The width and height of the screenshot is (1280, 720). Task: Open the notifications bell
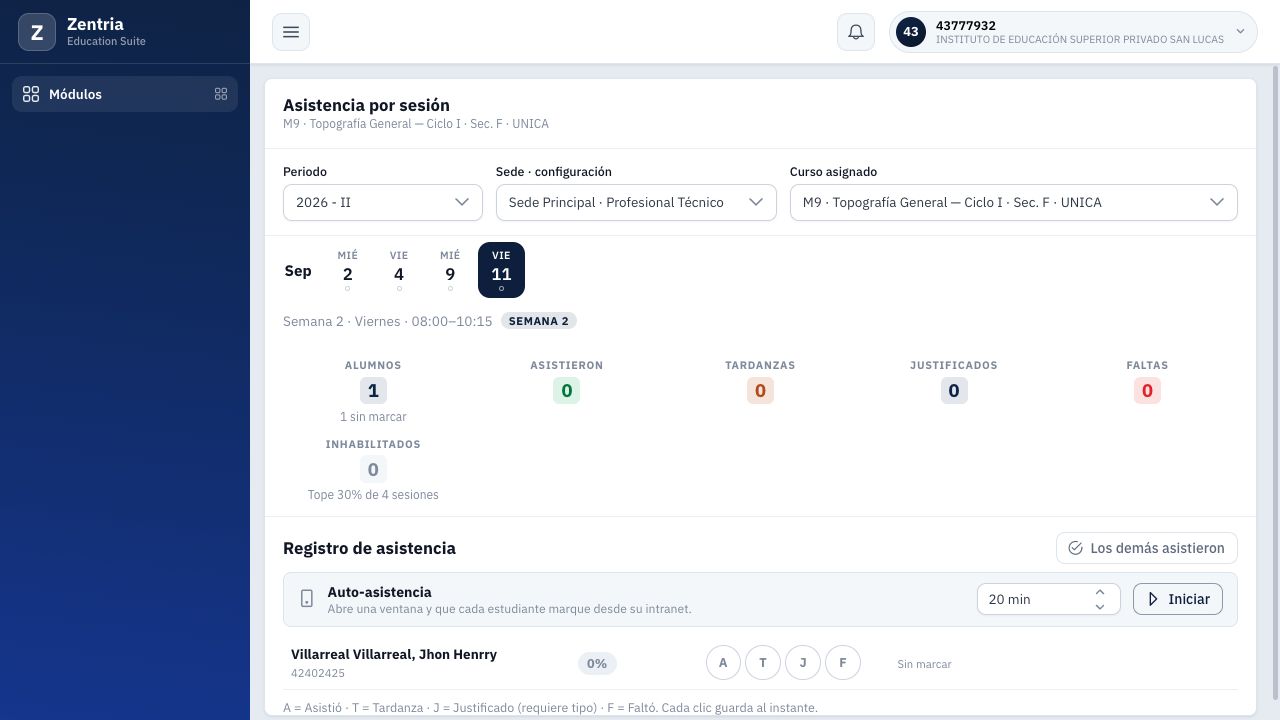tap(856, 32)
